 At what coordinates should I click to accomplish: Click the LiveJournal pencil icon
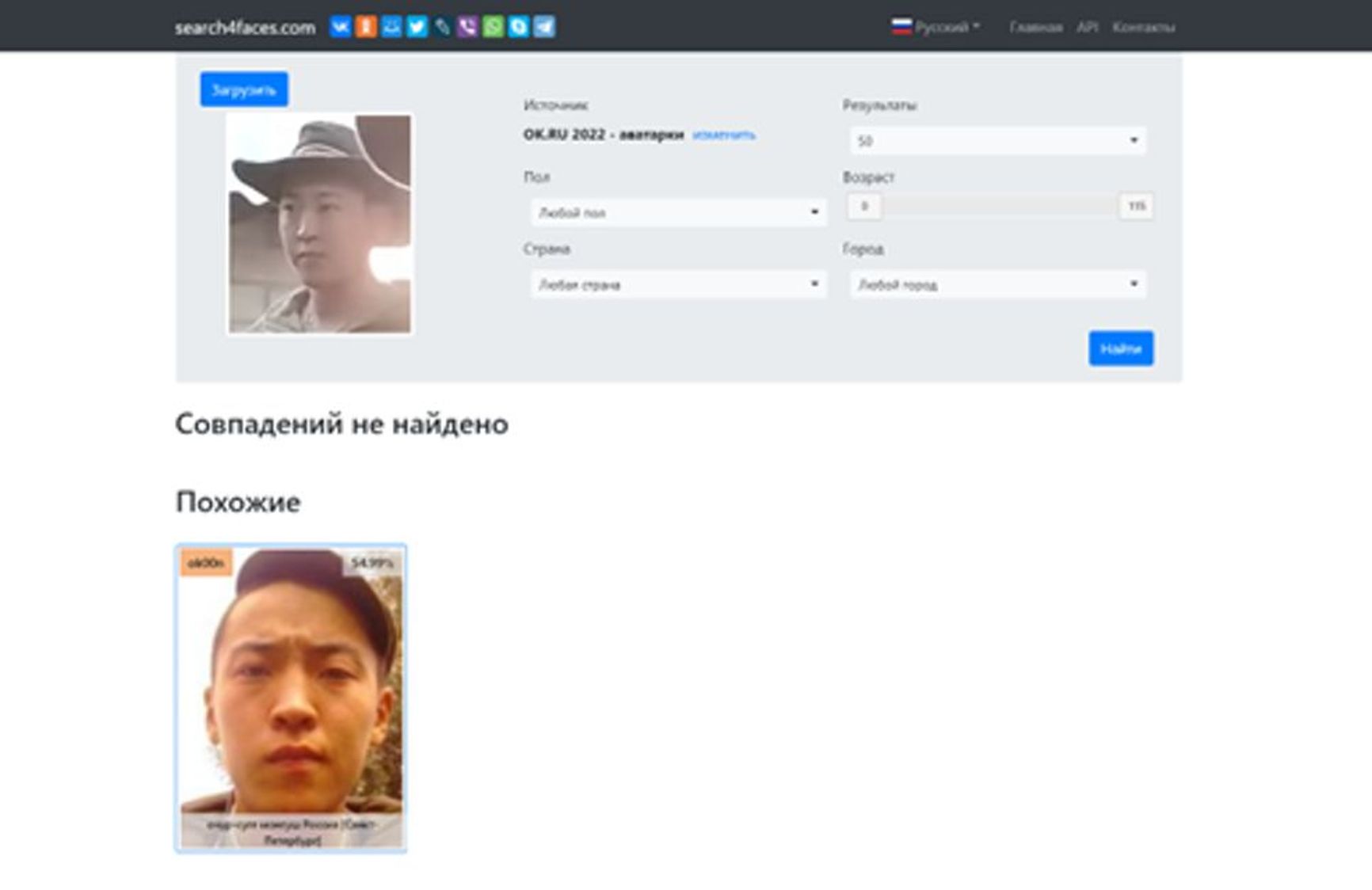pyautogui.click(x=442, y=27)
